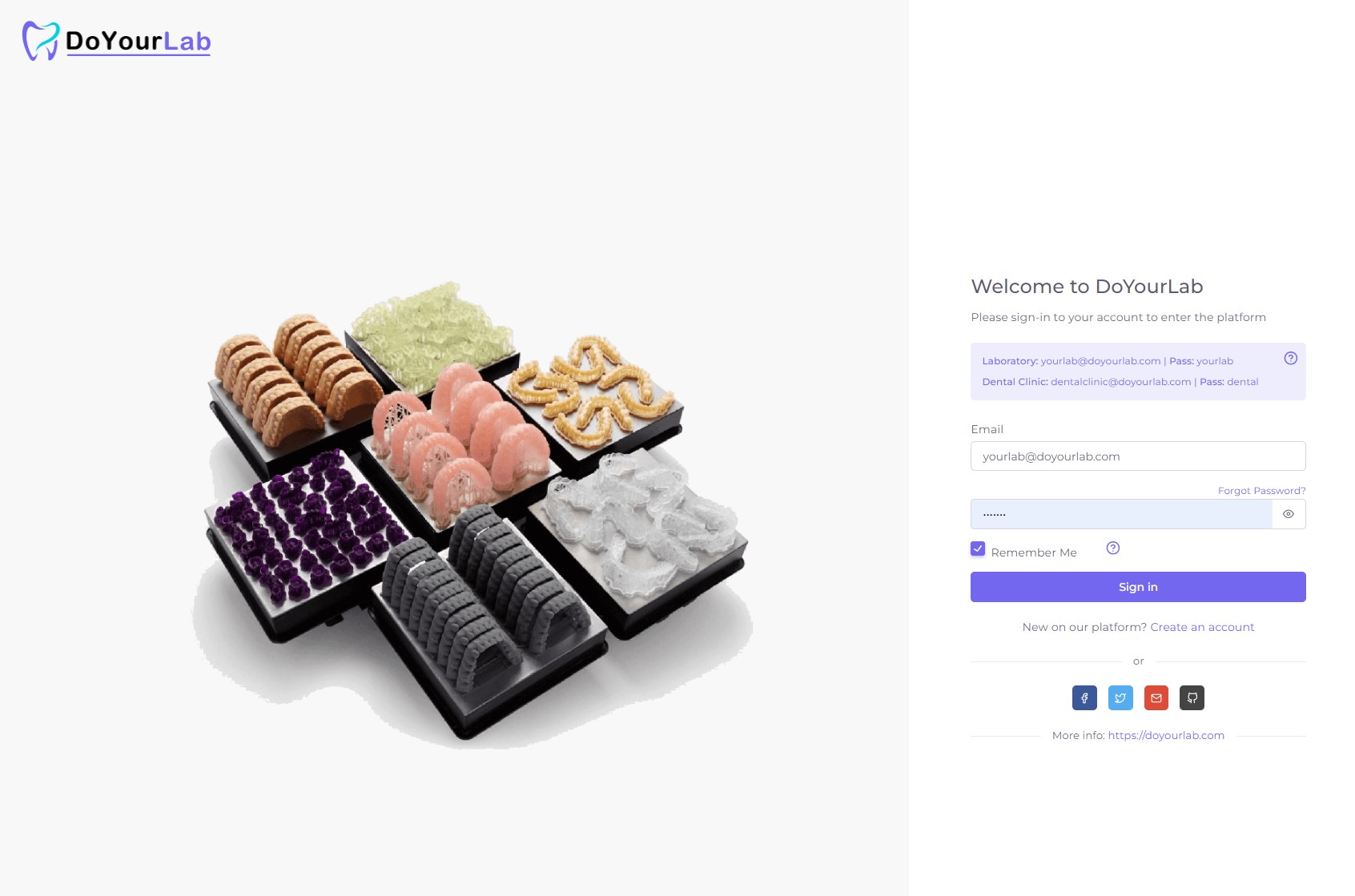Sign in with the Twitter icon
The image size is (1355, 896).
[1120, 698]
